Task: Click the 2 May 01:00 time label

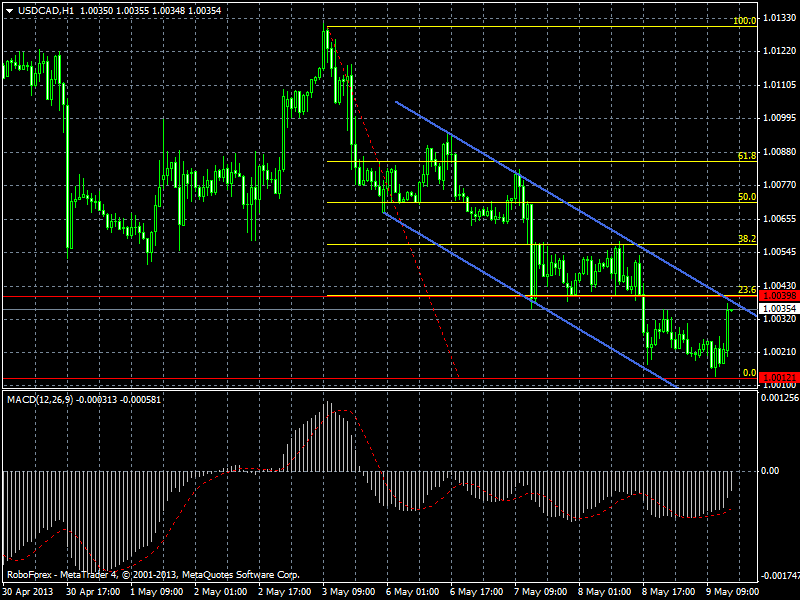Action: pos(221,592)
